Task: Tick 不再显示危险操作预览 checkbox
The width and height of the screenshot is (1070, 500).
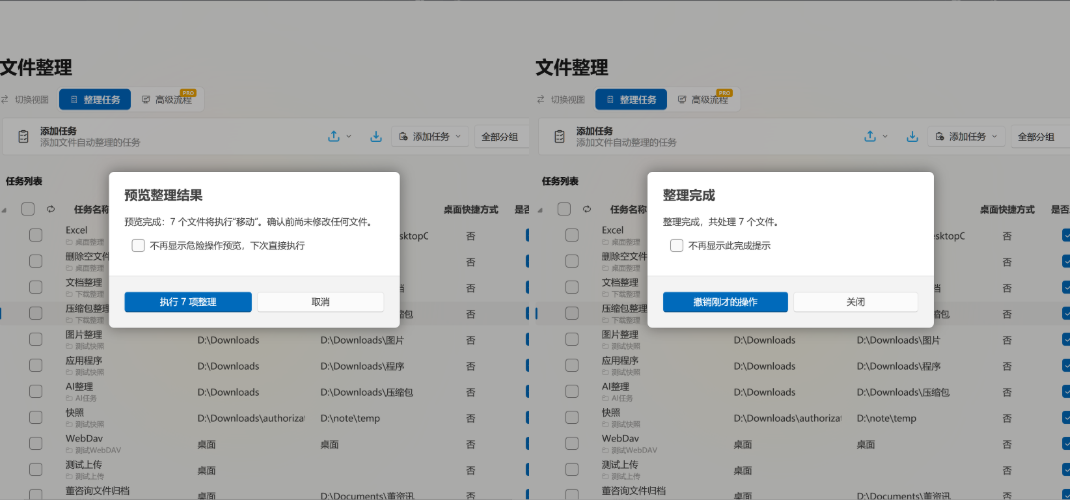Action: (x=138, y=246)
